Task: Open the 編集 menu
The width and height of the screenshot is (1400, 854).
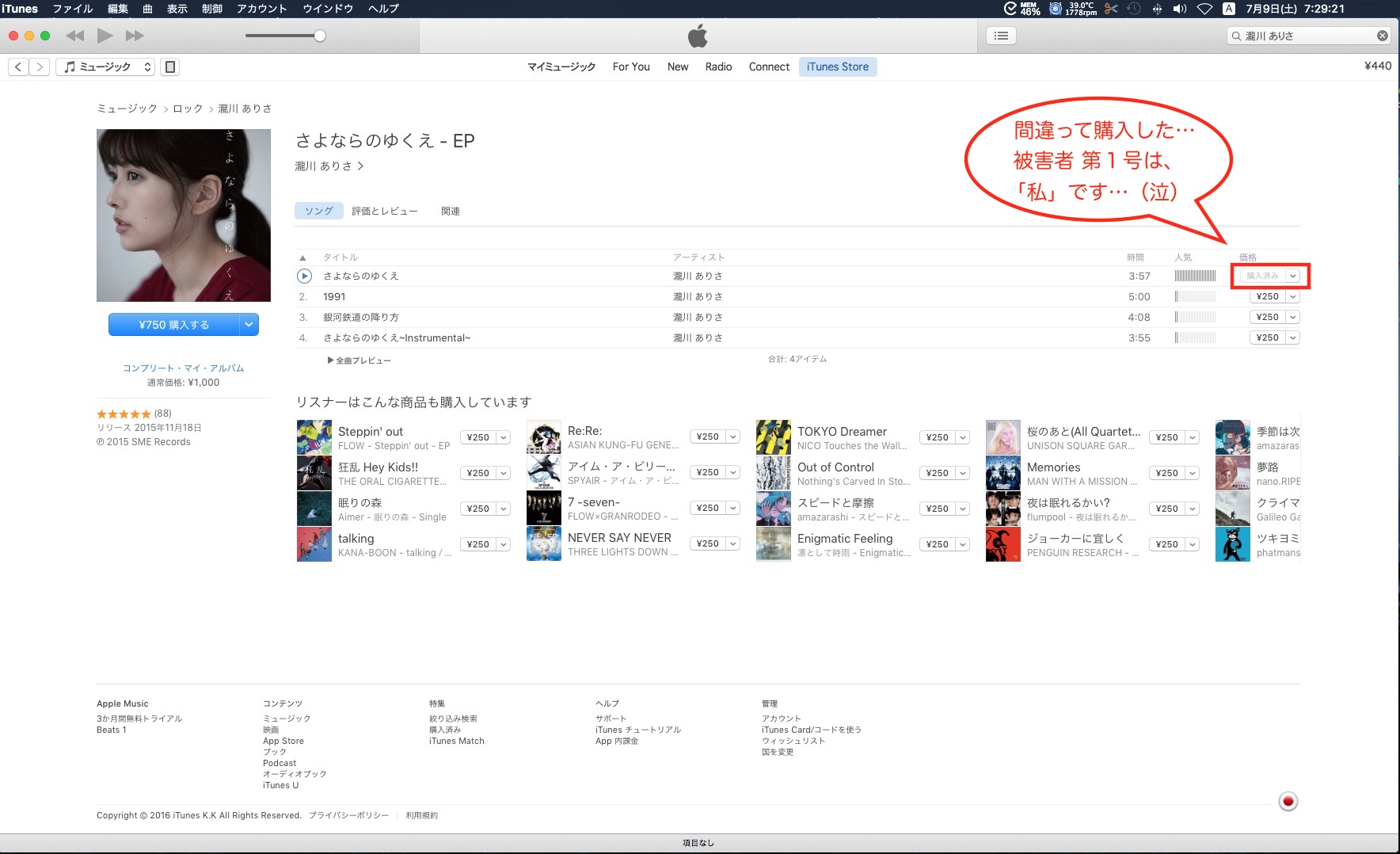Action: pos(117,9)
